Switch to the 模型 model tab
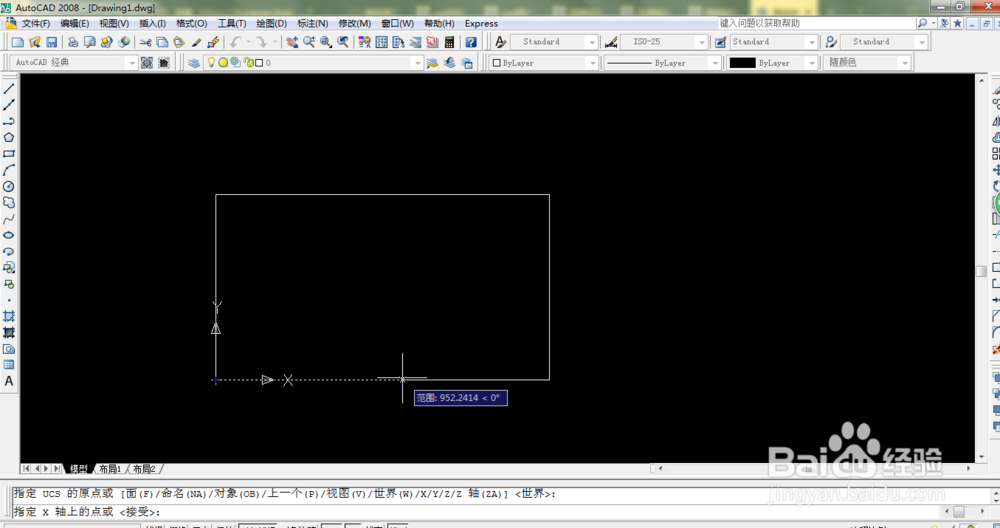 78,469
